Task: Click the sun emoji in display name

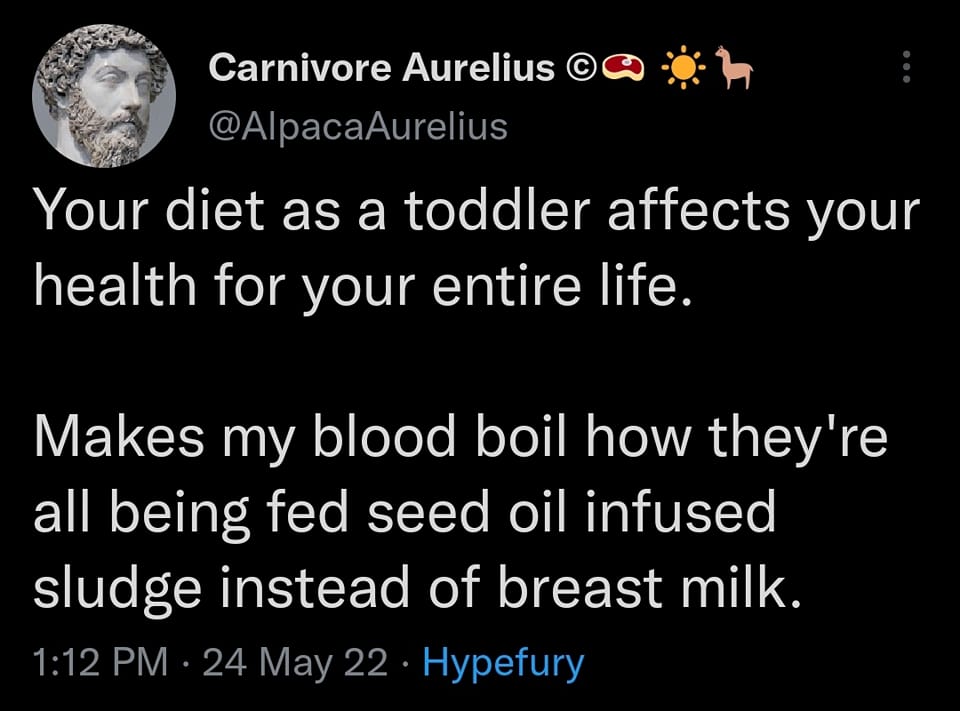Action: tap(681, 68)
